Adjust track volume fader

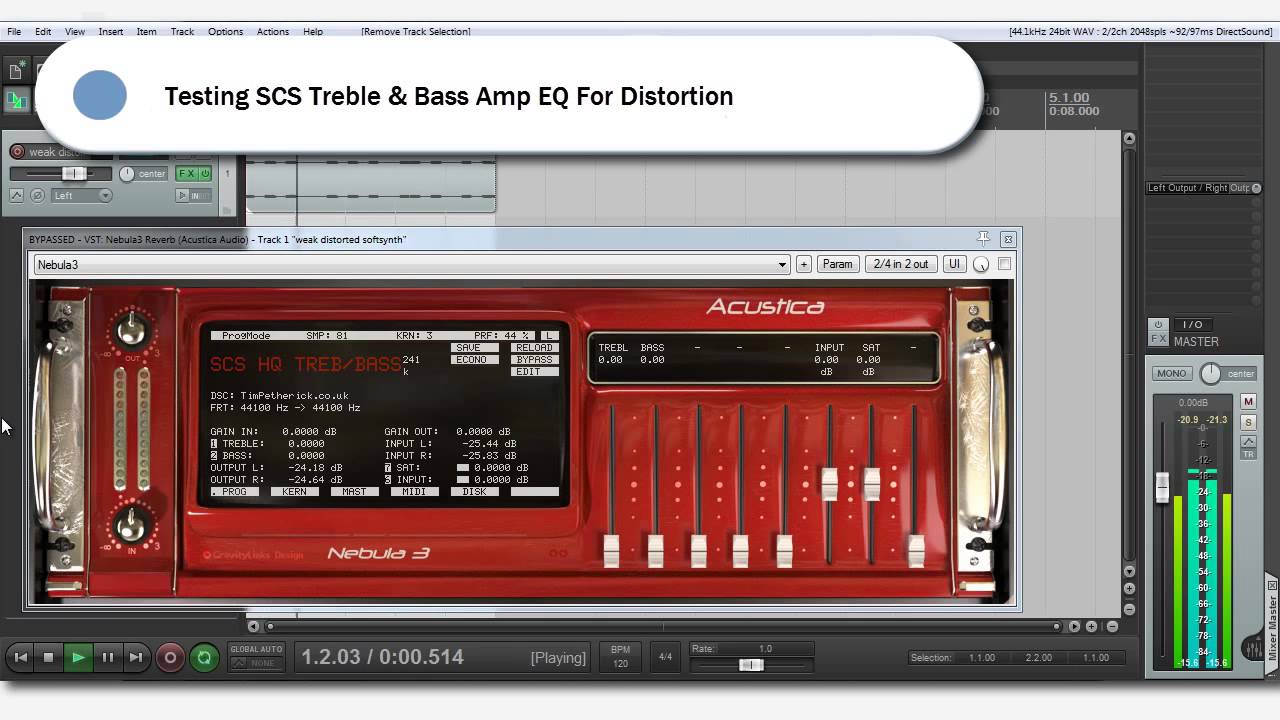click(73, 174)
